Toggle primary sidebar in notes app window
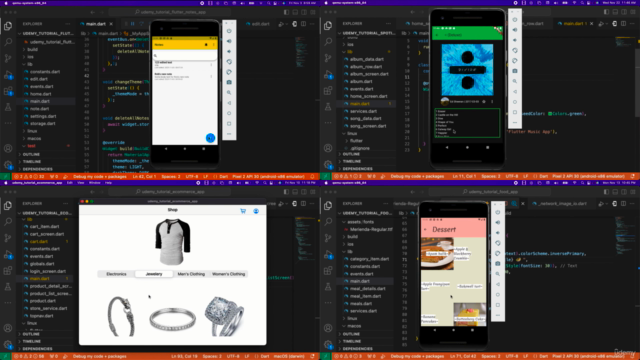640x360 pixels. coord(286,12)
